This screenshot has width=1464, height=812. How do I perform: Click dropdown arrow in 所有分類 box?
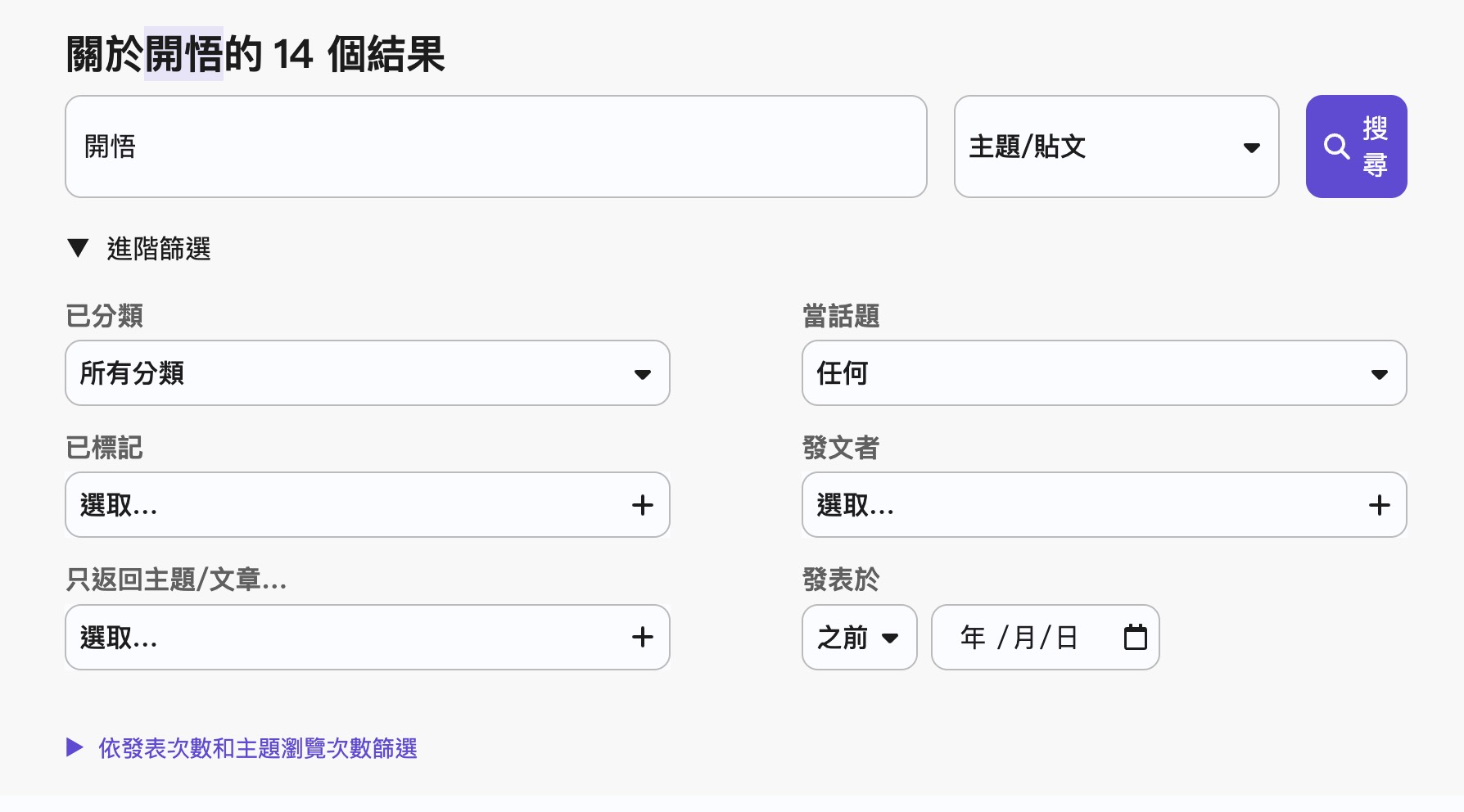pyautogui.click(x=643, y=374)
